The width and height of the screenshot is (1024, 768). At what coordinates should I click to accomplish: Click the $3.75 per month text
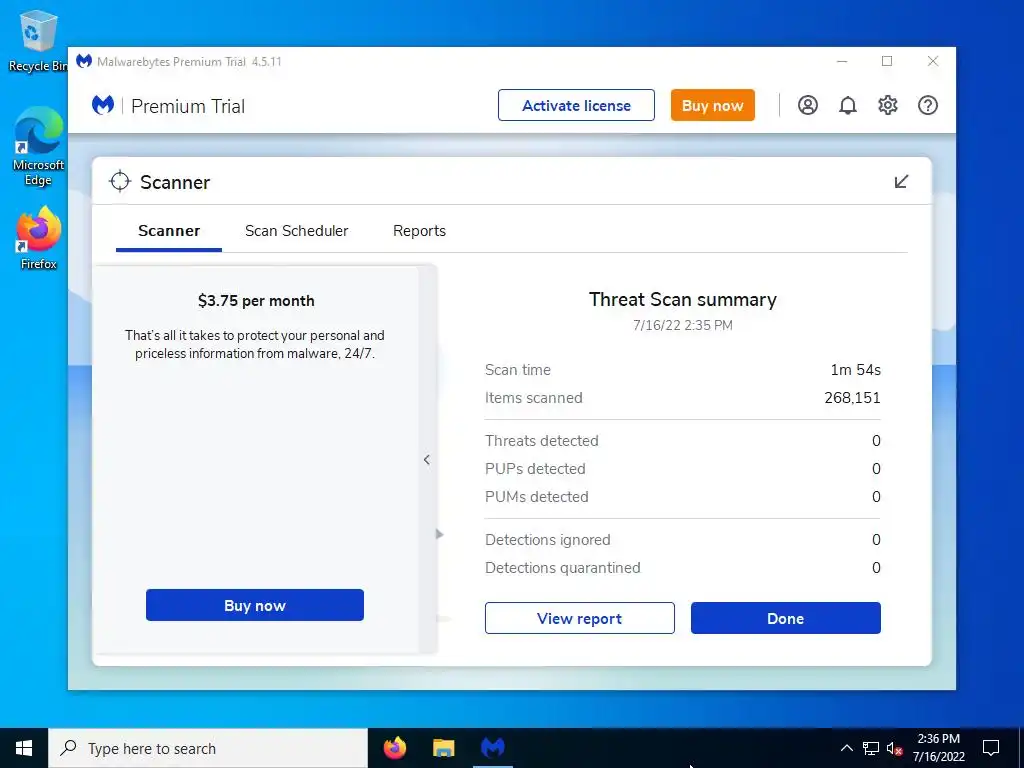pos(256,301)
